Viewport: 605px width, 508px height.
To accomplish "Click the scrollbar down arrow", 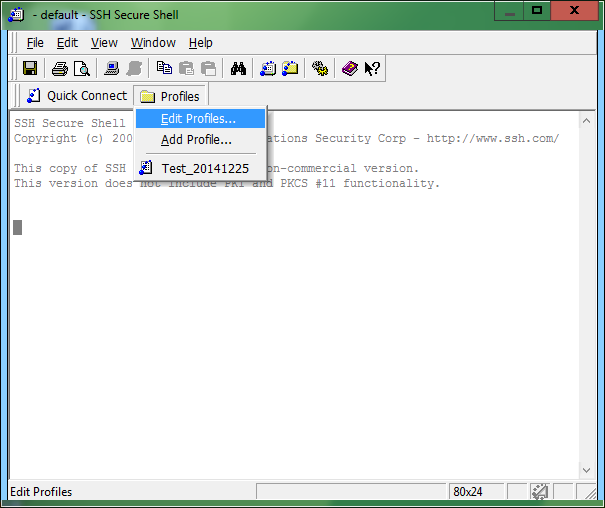I will (586, 470).
